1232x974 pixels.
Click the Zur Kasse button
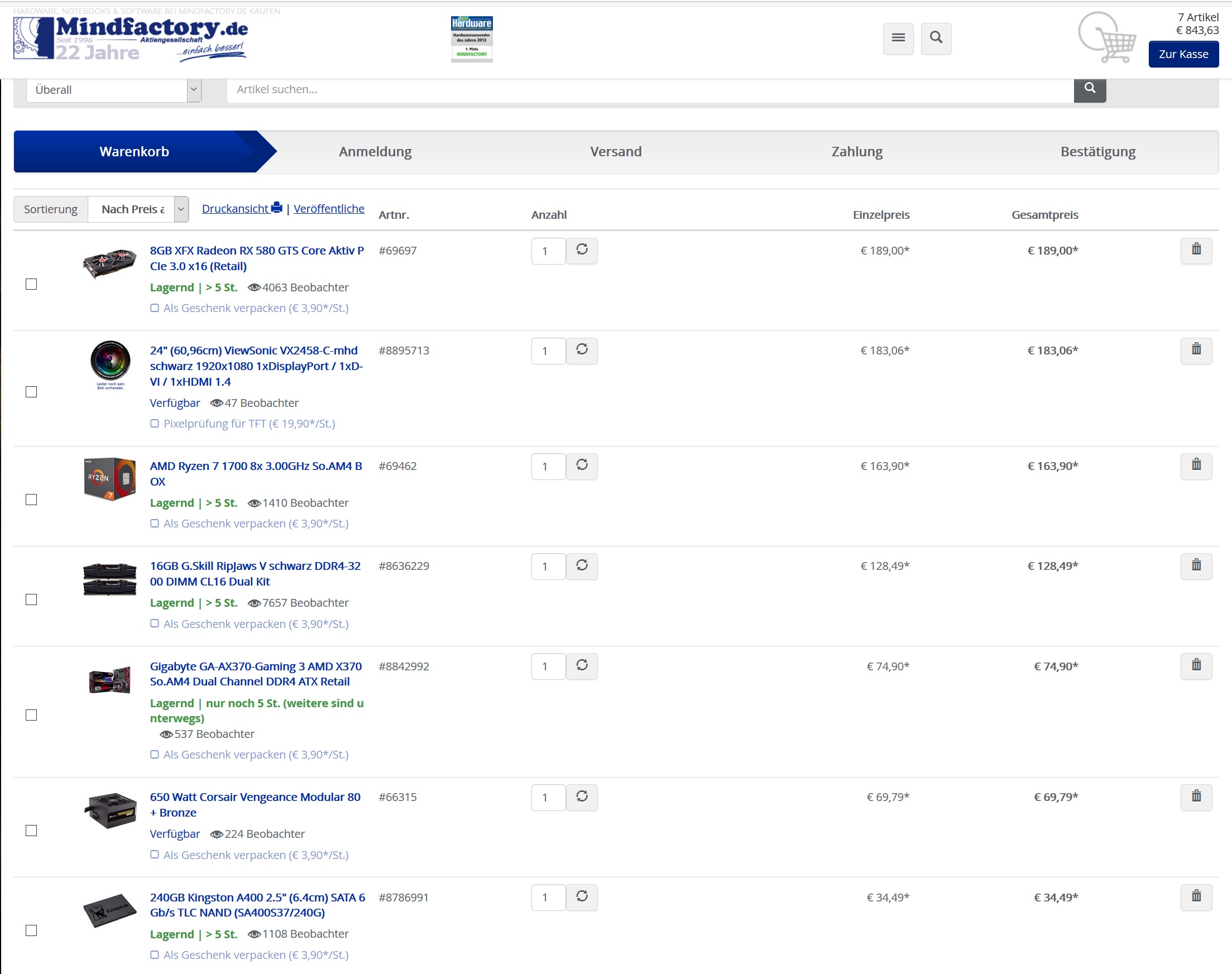1183,54
